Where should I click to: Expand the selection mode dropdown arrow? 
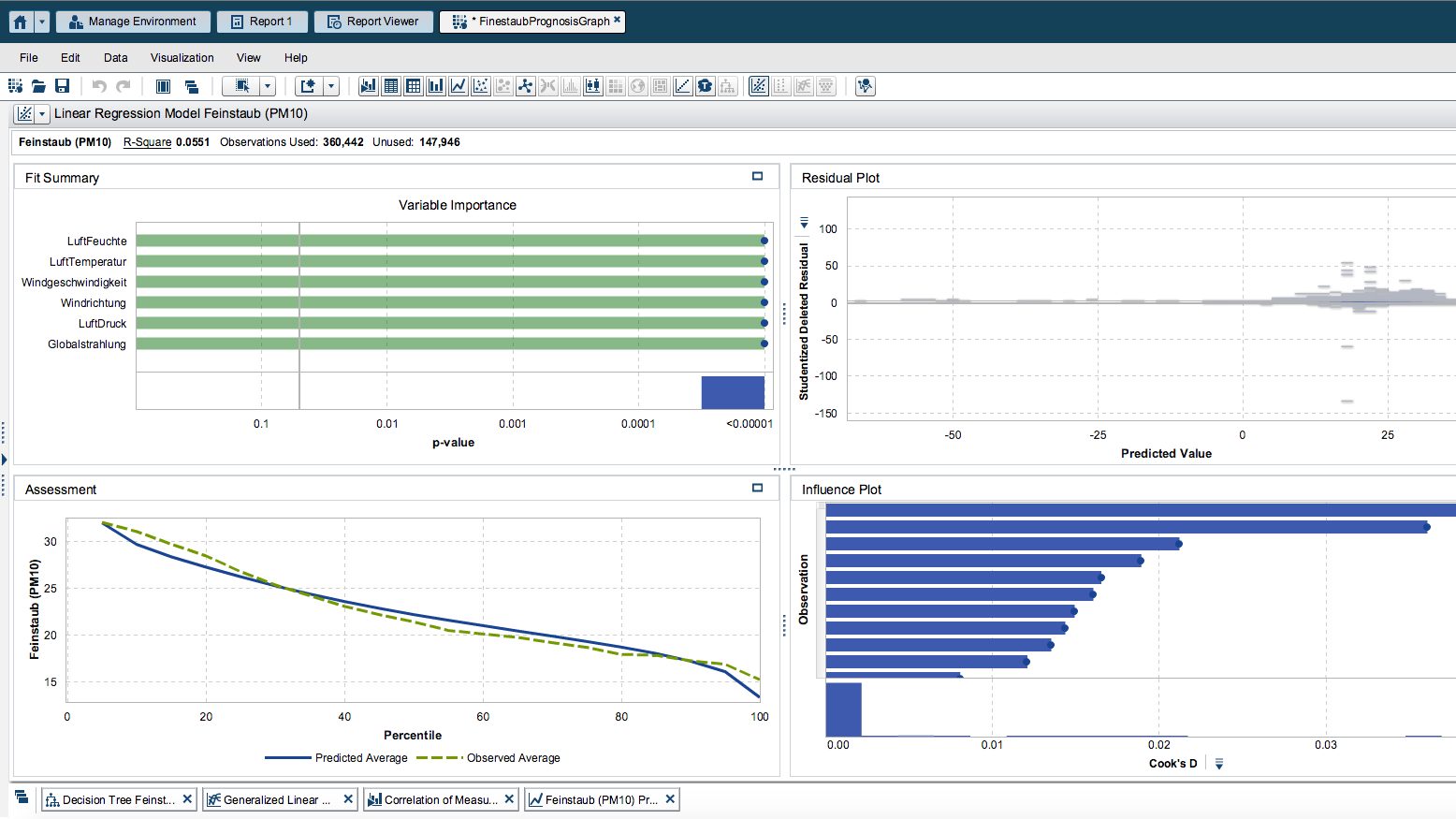click(268, 86)
